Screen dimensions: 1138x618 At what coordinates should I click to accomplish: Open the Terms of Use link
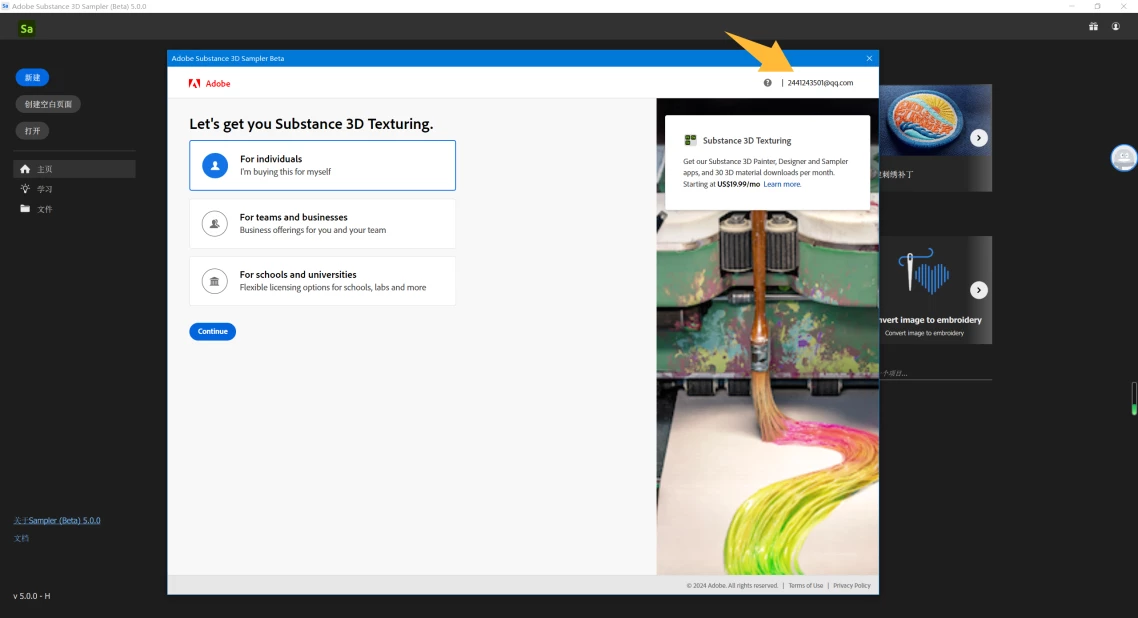(806, 585)
